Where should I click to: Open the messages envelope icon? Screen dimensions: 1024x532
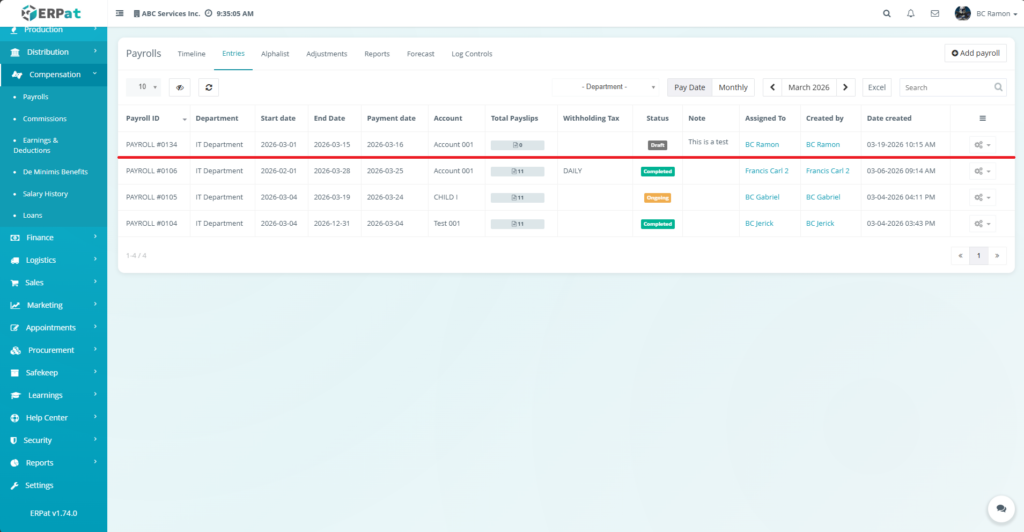935,14
